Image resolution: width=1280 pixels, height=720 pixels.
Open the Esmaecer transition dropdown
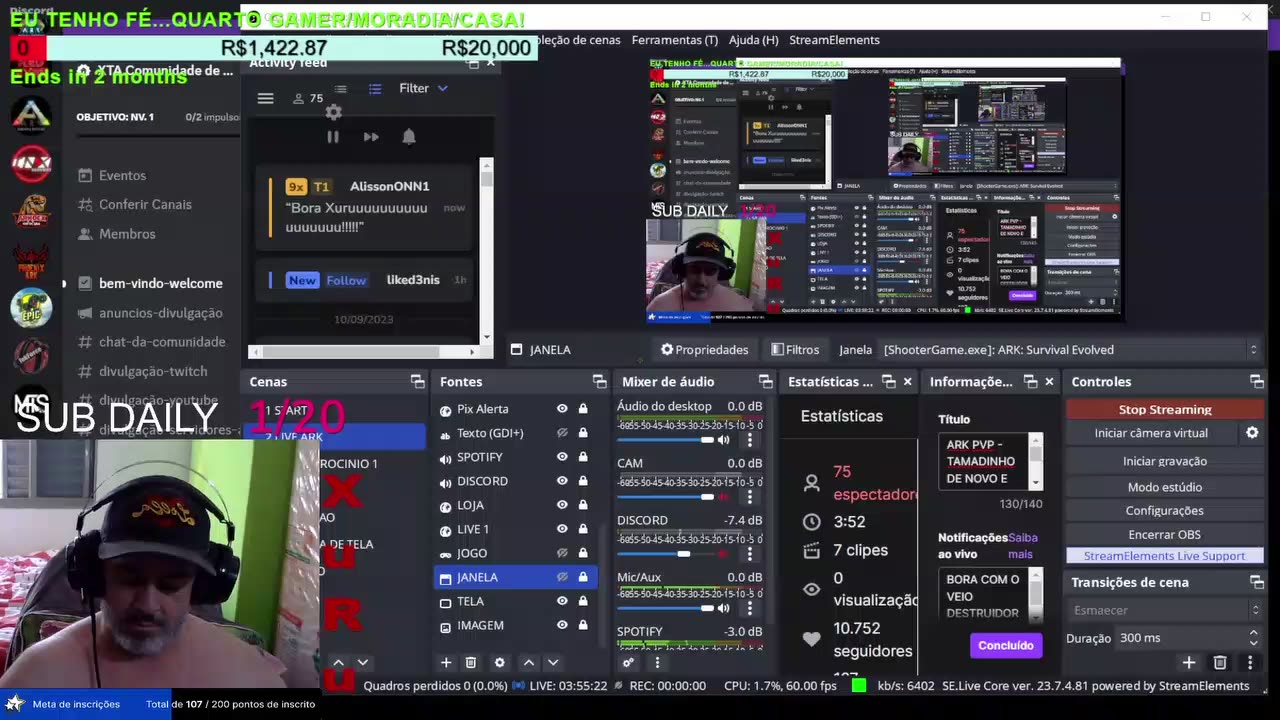pyautogui.click(x=1165, y=610)
